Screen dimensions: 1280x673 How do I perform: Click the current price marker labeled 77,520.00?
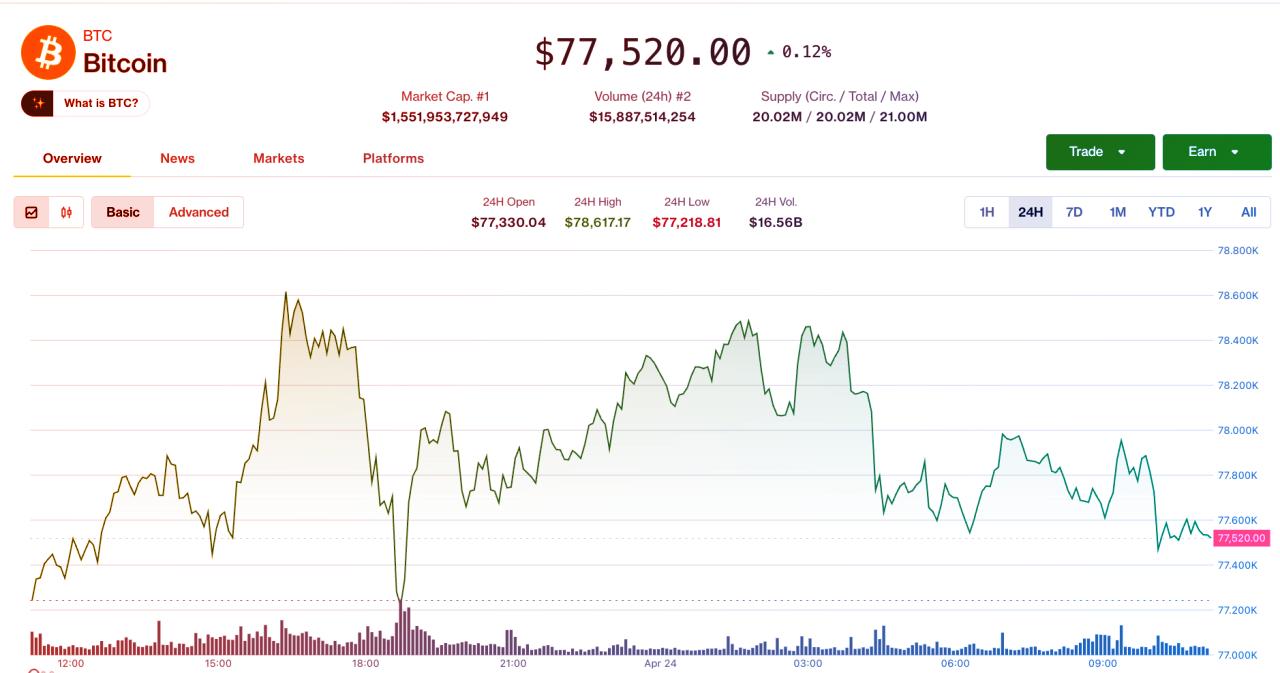pyautogui.click(x=1242, y=538)
